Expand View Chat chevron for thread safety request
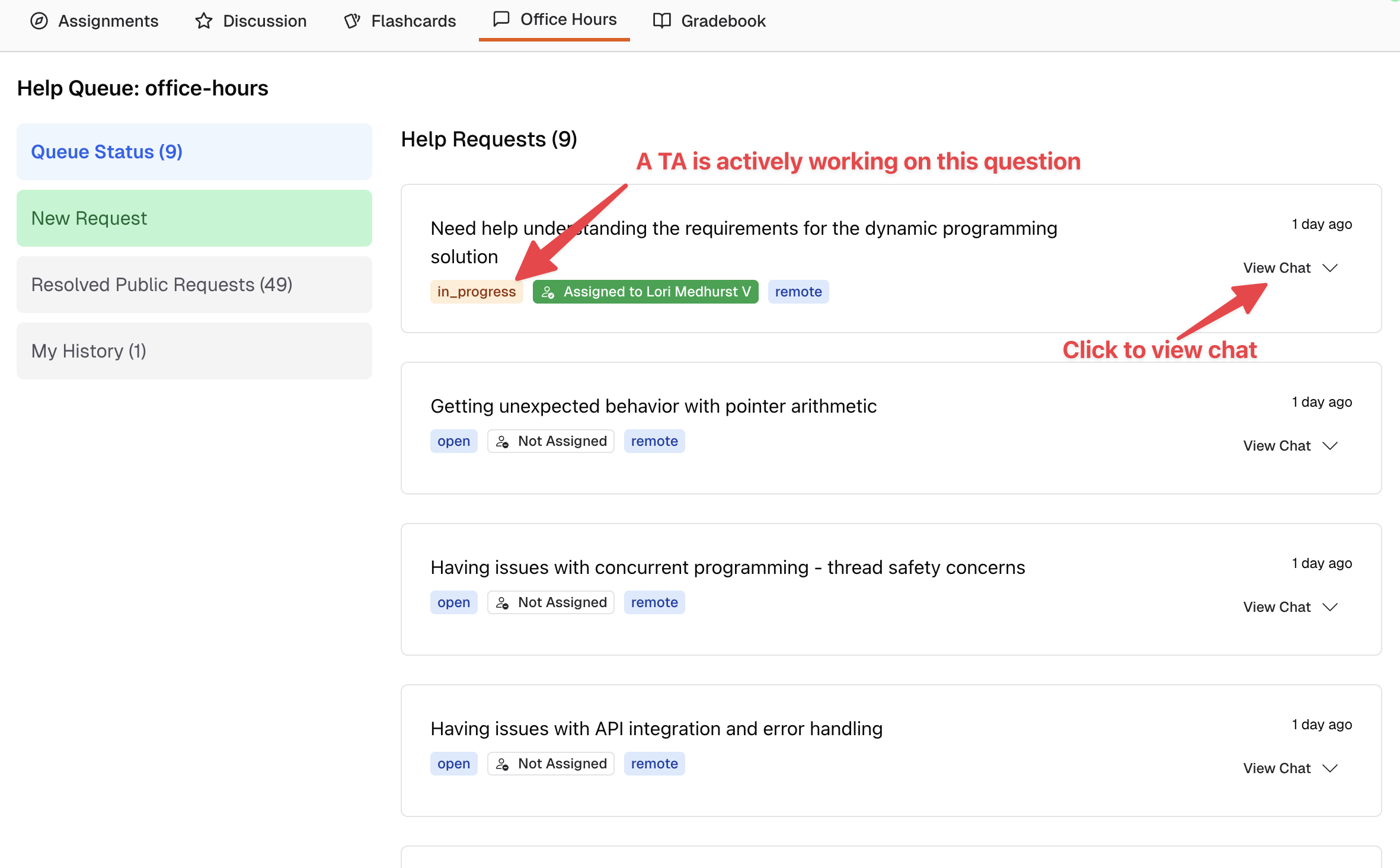The height and width of the screenshot is (868, 1400). tap(1330, 607)
